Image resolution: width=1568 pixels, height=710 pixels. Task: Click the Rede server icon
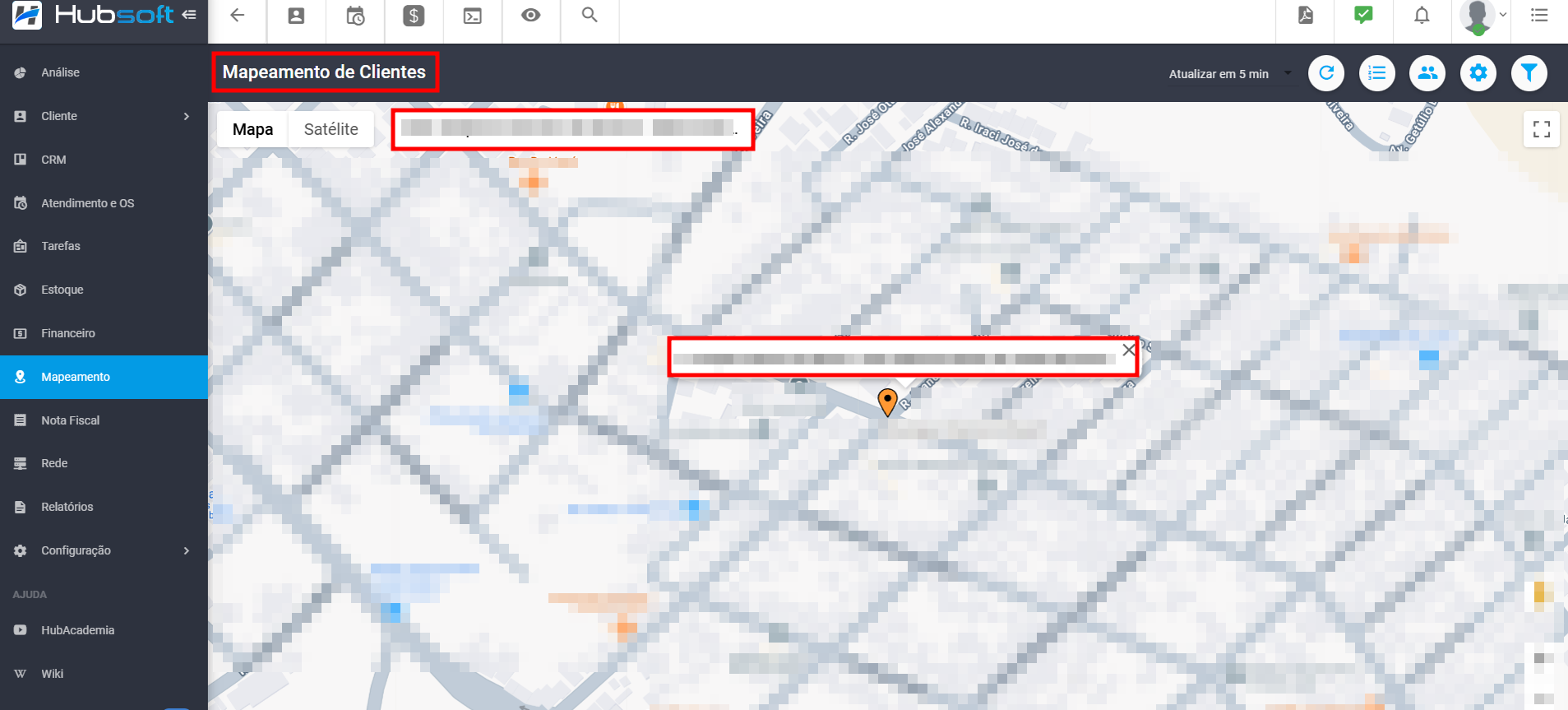tap(21, 463)
